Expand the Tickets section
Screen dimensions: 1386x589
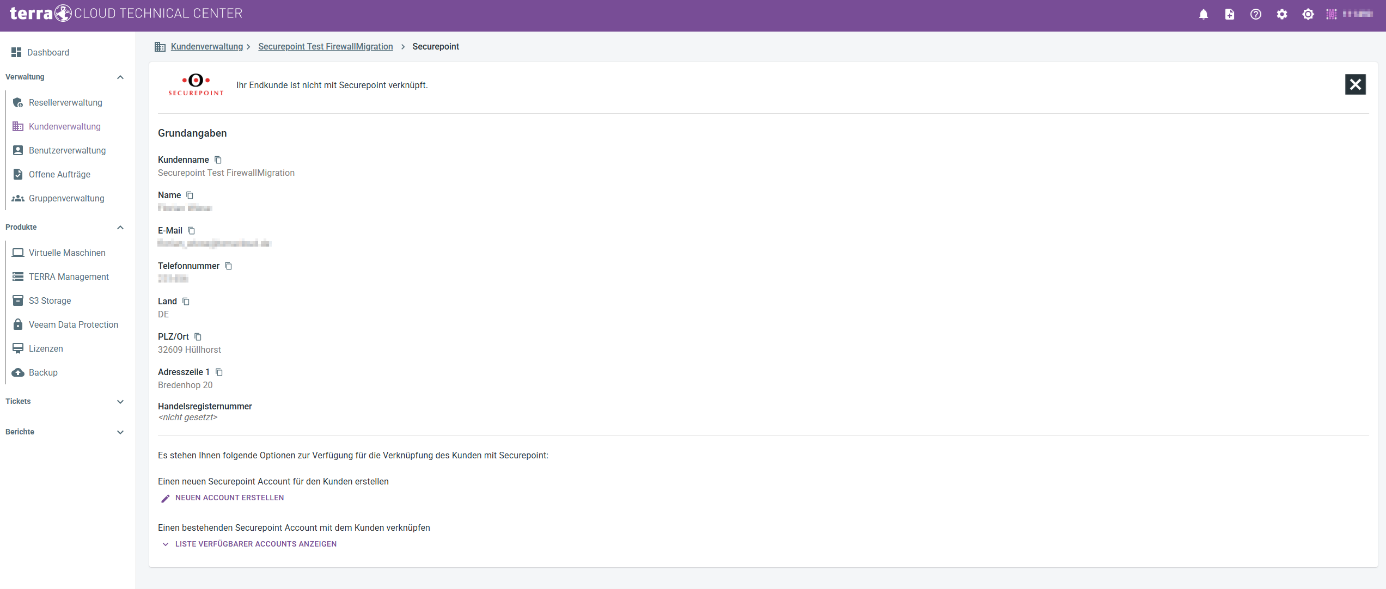120,402
